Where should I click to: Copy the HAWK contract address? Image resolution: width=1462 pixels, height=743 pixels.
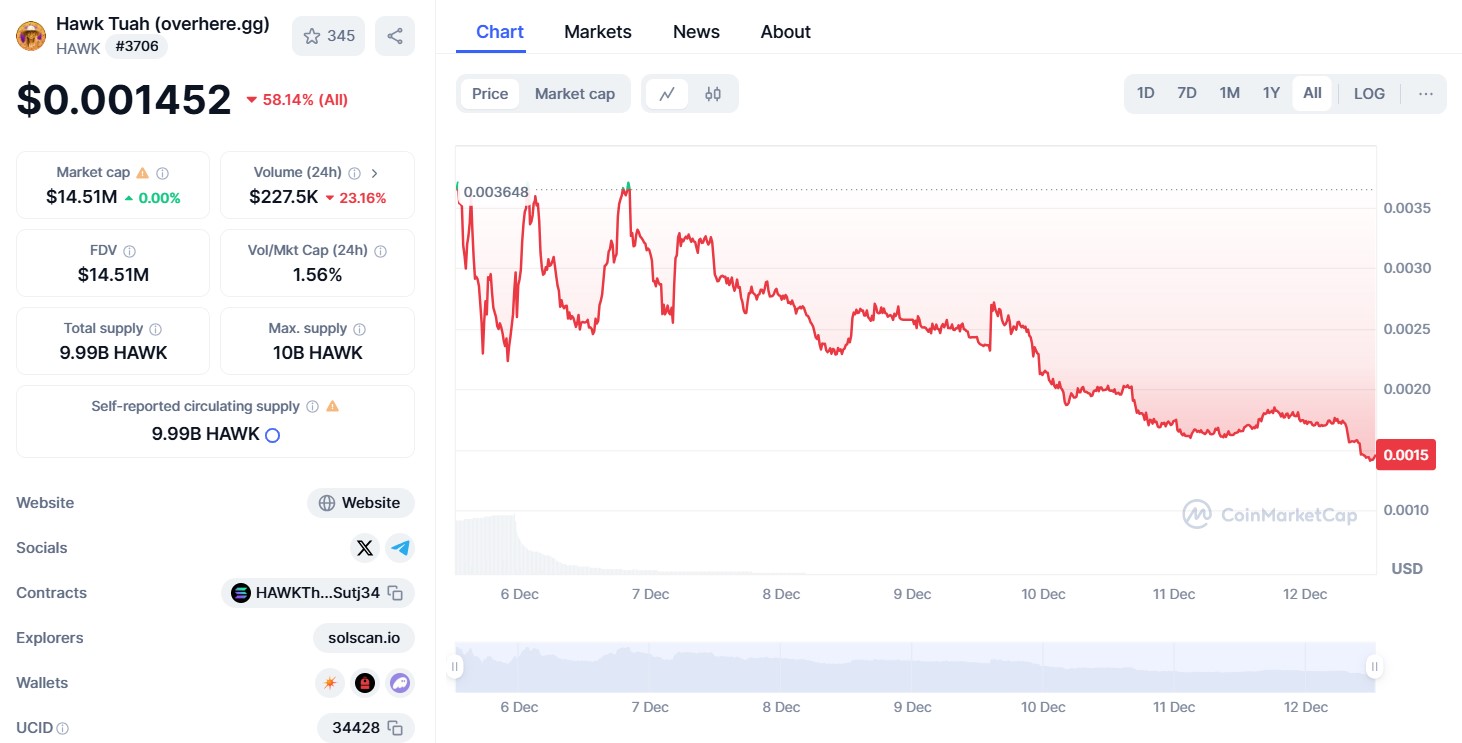(x=395, y=593)
